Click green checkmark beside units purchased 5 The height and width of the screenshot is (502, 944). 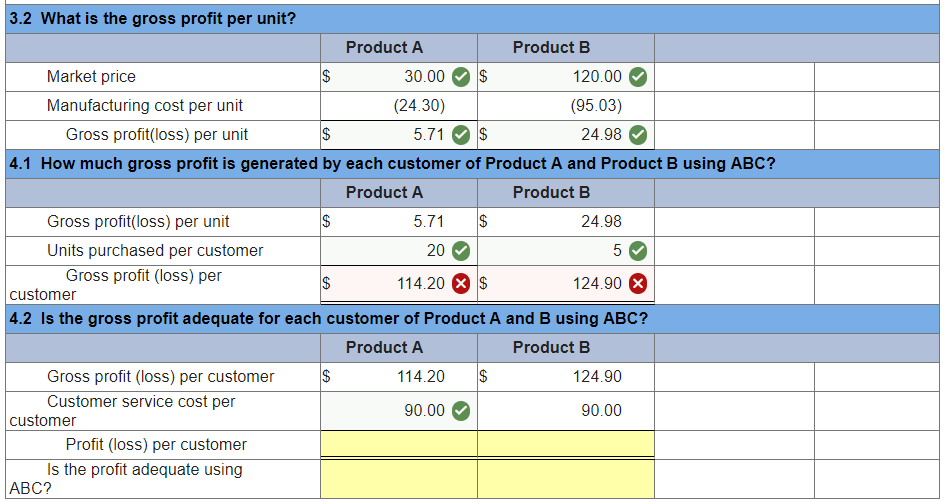click(x=638, y=250)
